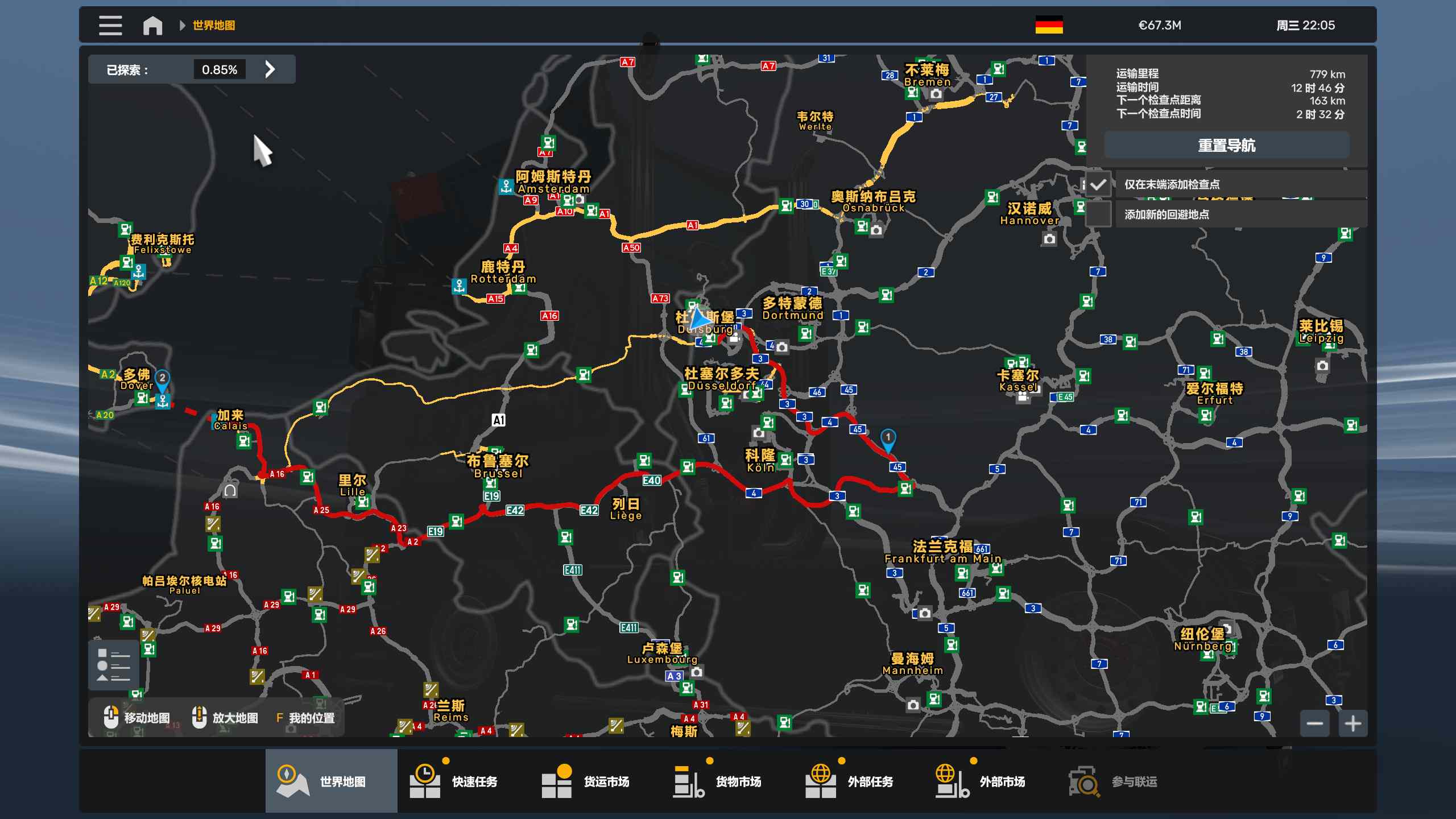
Task: Click gas station icon by Lille
Action: (x=362, y=502)
